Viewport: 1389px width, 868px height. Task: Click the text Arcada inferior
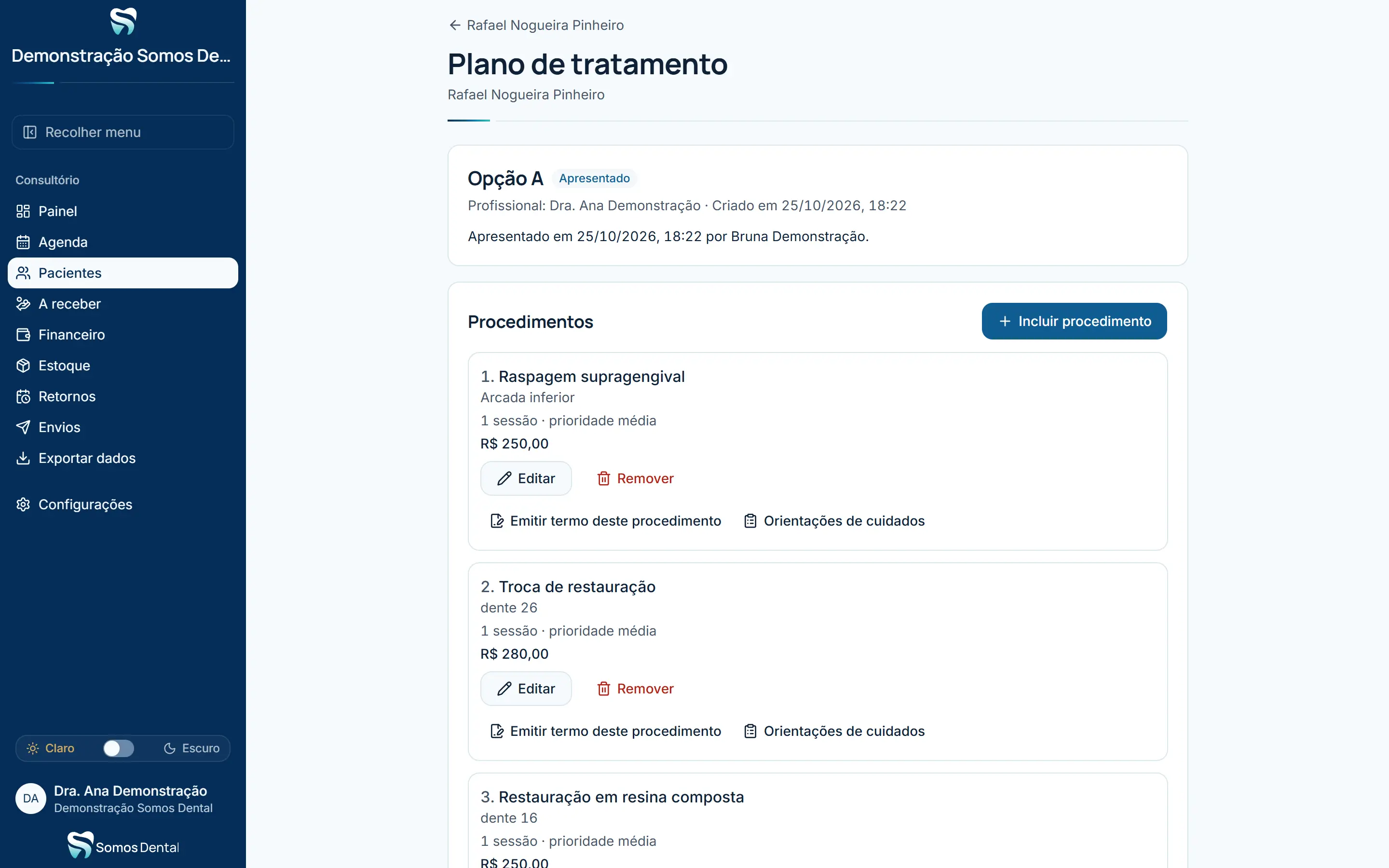point(527,397)
